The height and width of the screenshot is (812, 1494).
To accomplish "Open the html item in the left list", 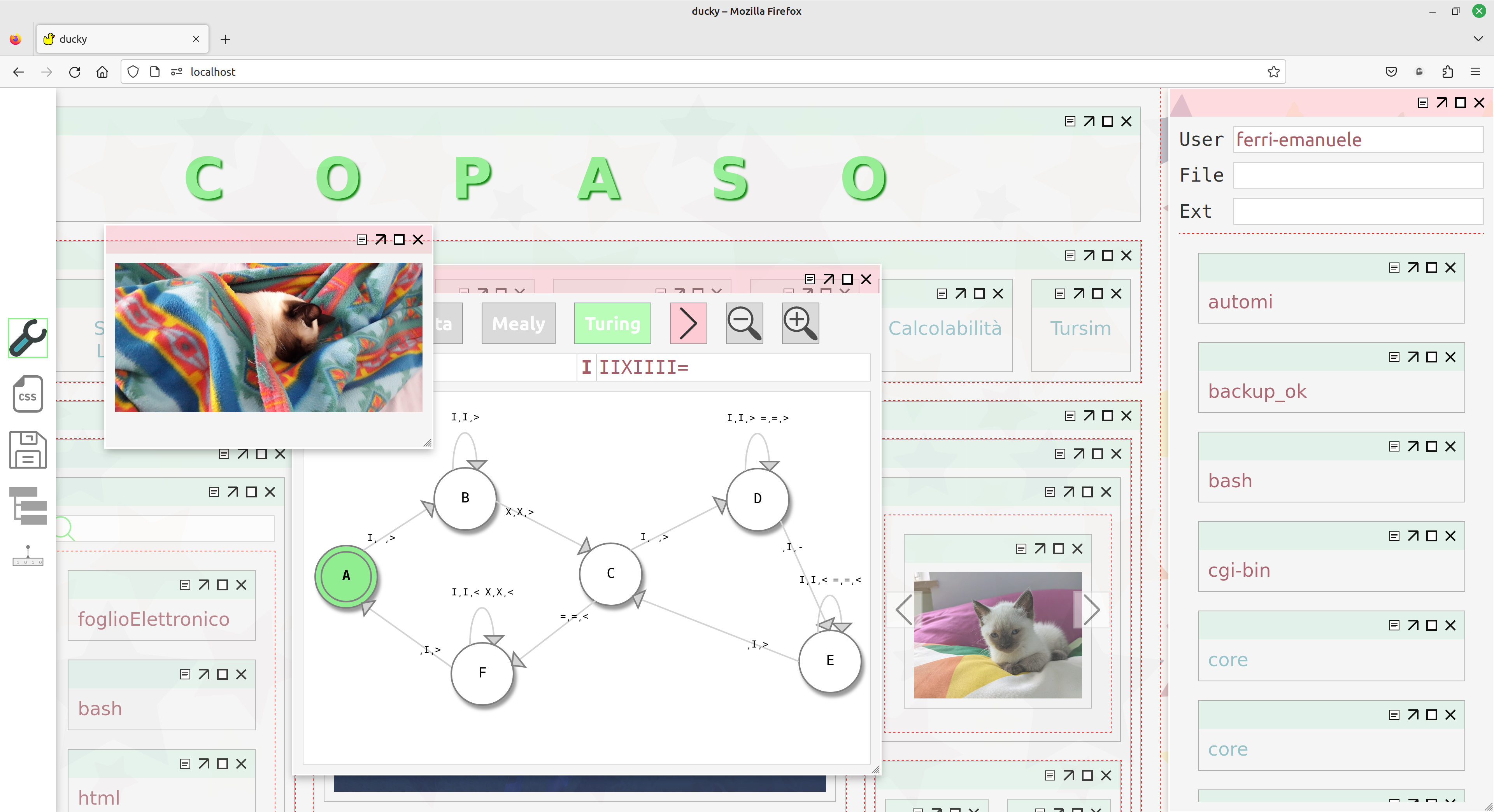I will click(x=99, y=798).
